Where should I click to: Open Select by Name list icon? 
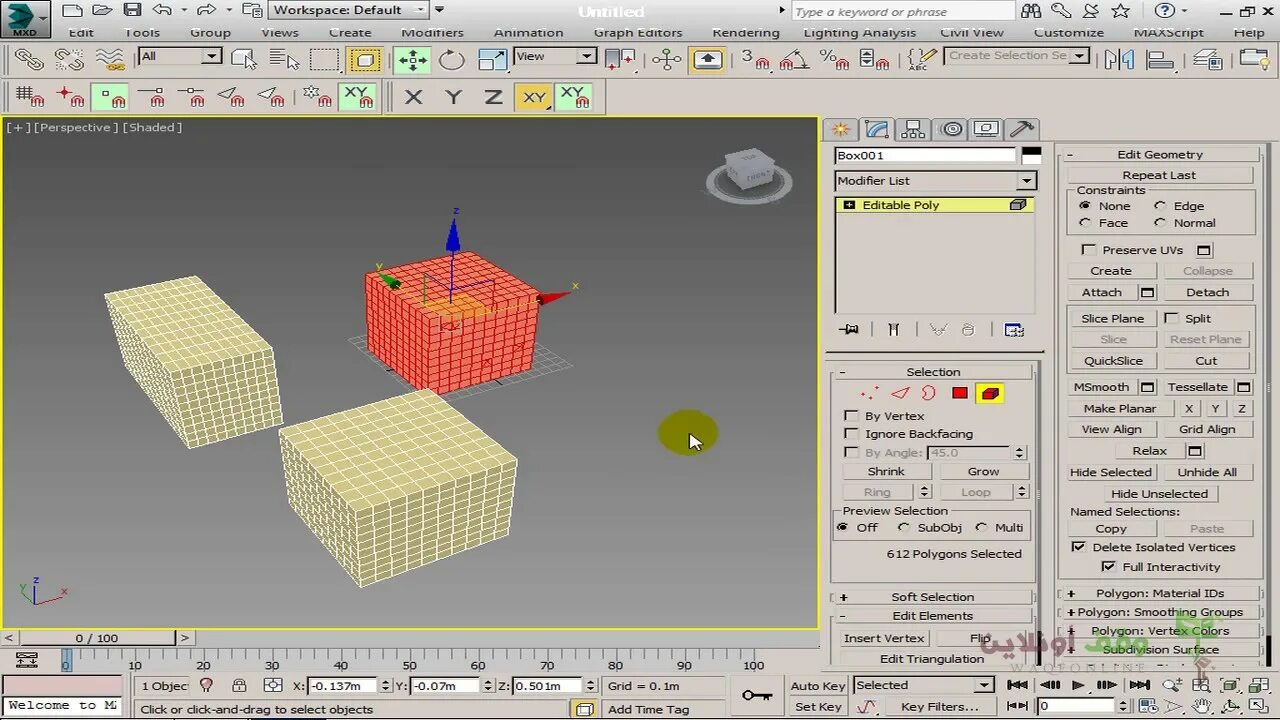coord(283,60)
